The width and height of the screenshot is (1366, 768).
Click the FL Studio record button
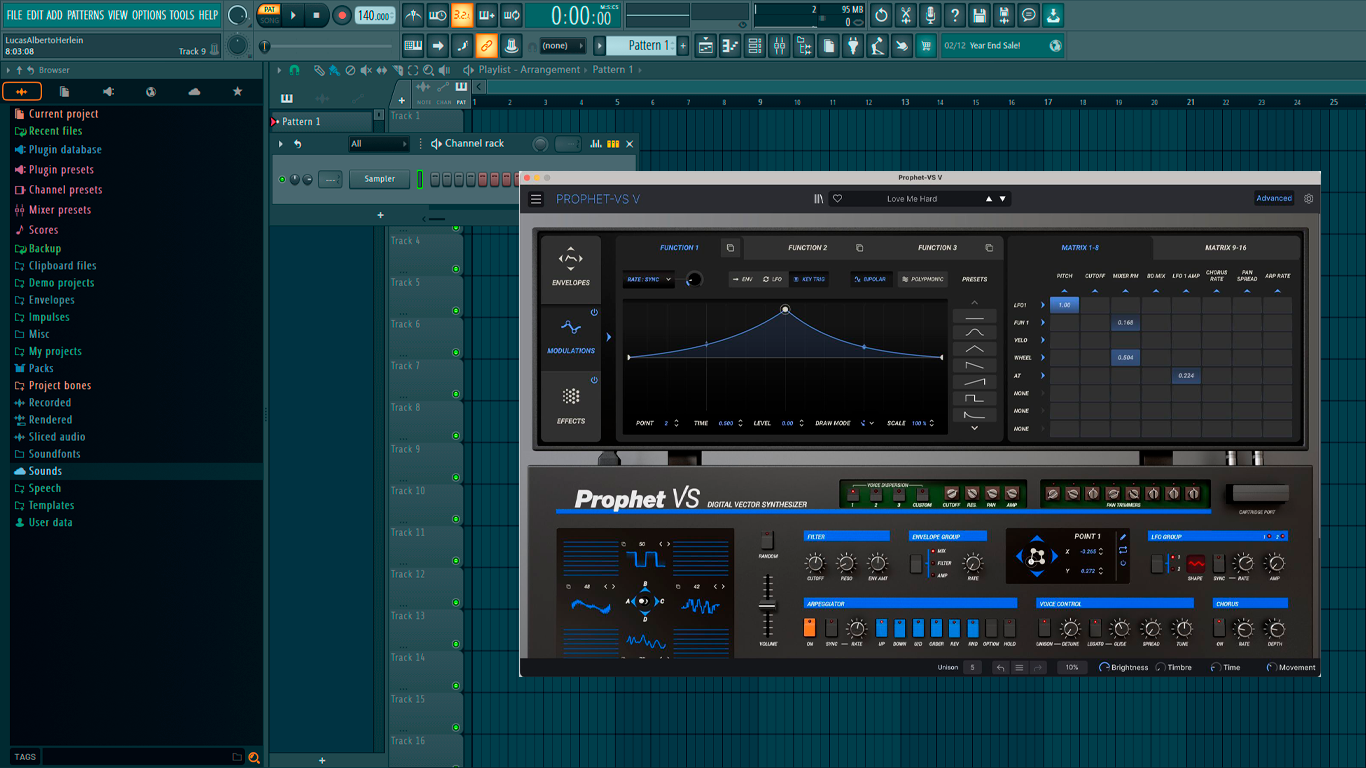[x=342, y=15]
